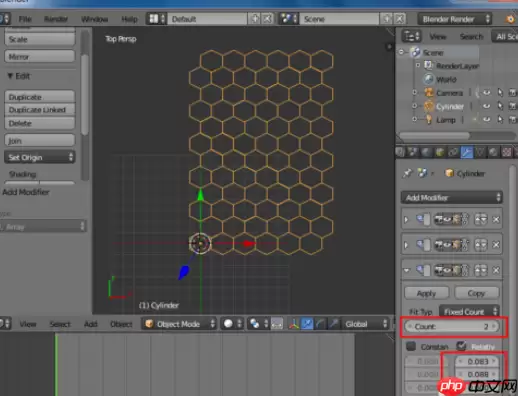Image resolution: width=518 pixels, height=396 pixels.
Task: Open the 3D viewport Add menu
Action: 90,324
